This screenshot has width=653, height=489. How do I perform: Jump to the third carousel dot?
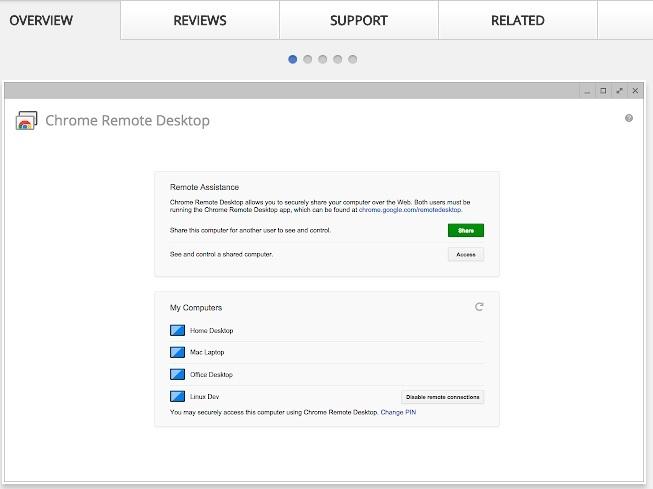click(x=322, y=59)
